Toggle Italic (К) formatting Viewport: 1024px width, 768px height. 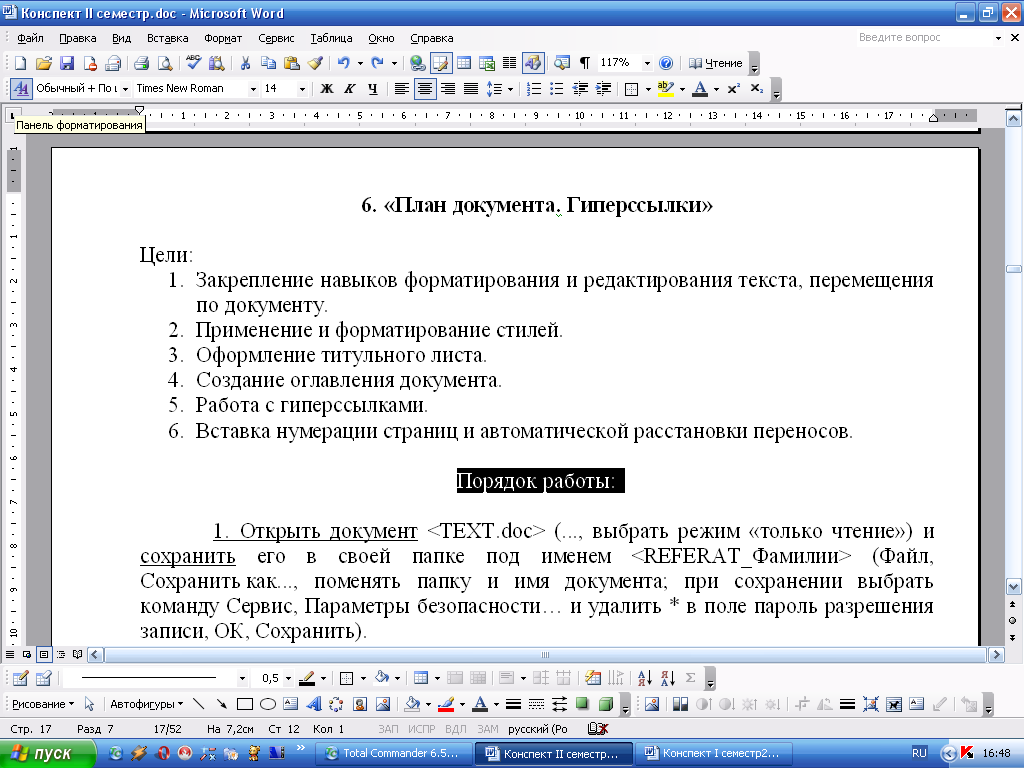tap(349, 89)
